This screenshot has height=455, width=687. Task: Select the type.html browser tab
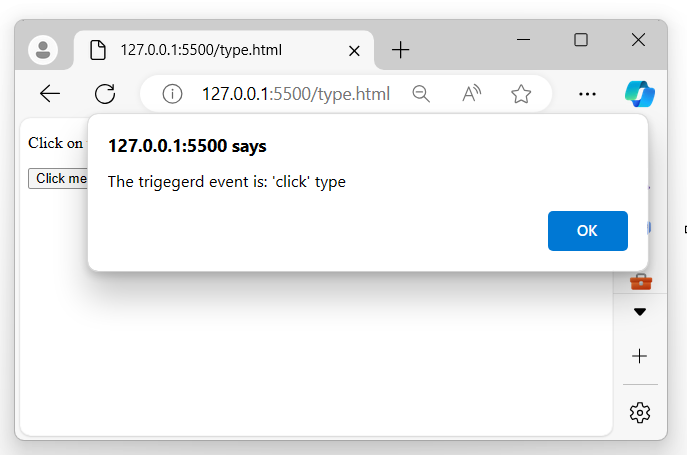pyautogui.click(x=220, y=50)
